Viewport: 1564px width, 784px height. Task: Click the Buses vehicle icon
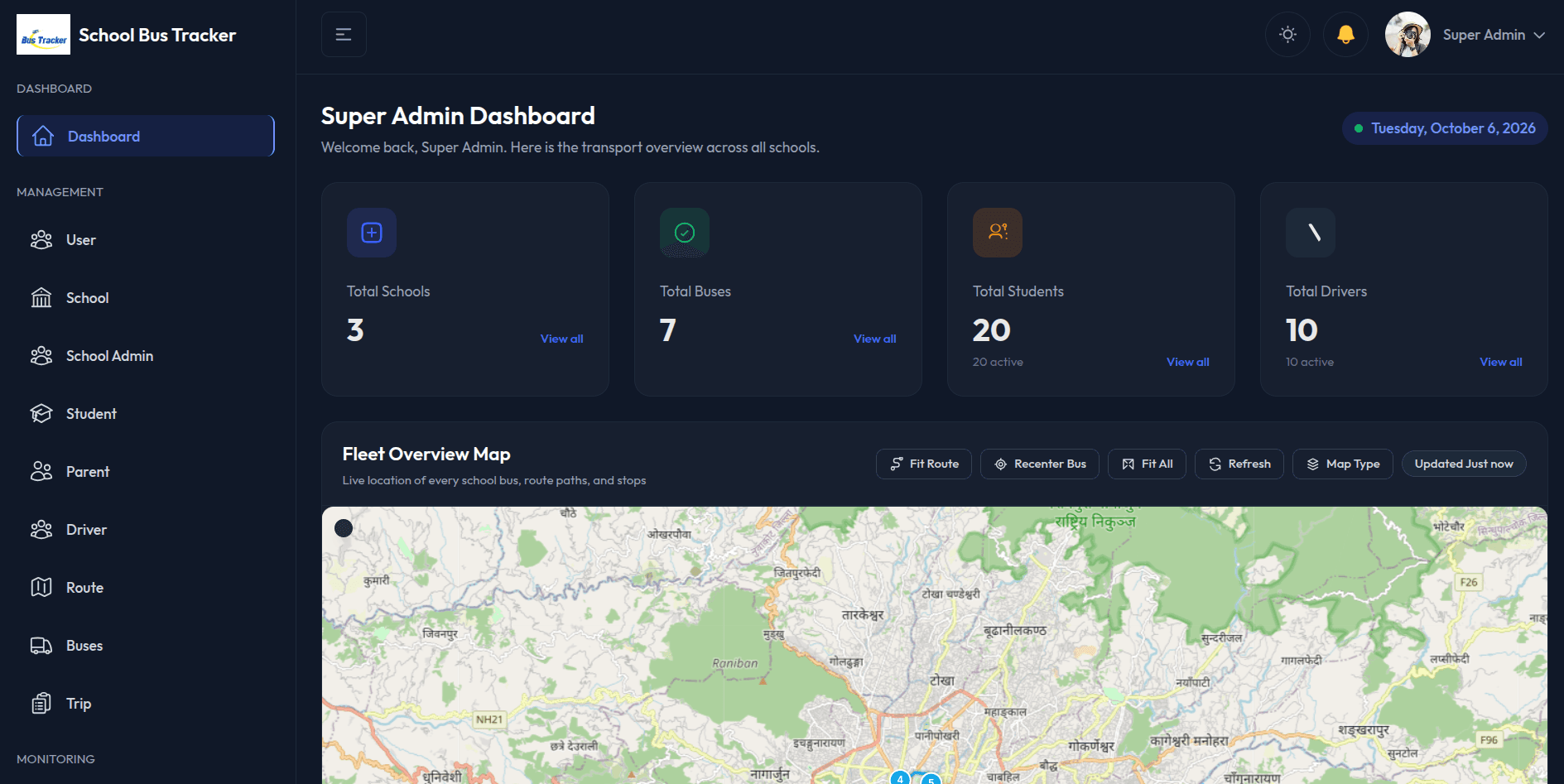(41, 646)
